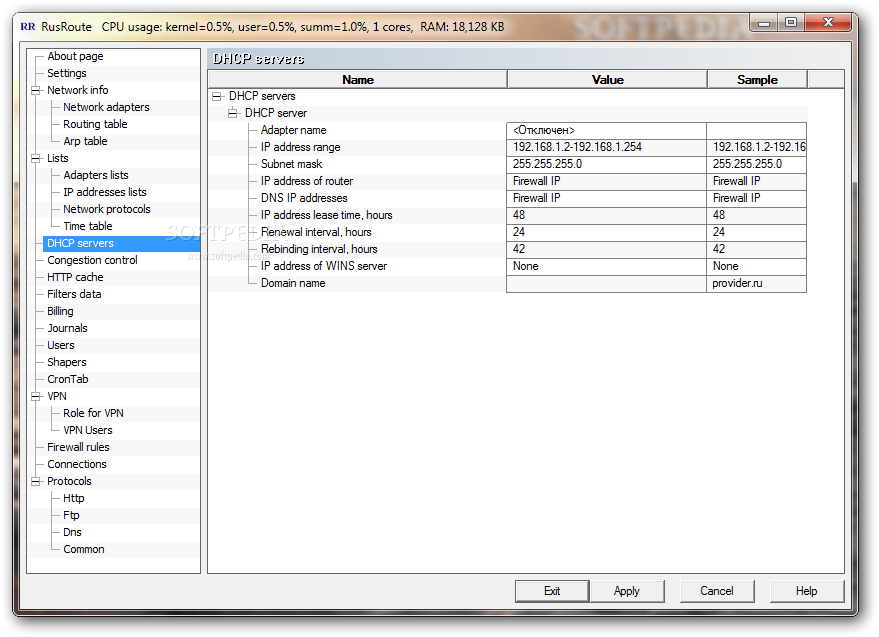Image resolution: width=879 pixels, height=637 pixels.
Task: Edit the IP address of router value
Action: click(606, 182)
